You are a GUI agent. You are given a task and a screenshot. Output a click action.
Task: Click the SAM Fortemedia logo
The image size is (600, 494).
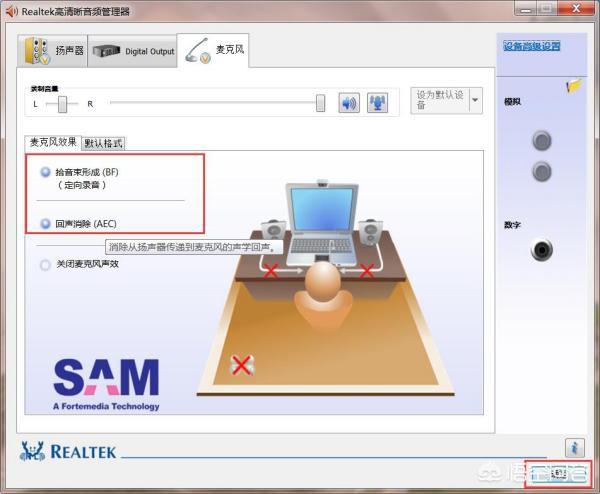[x=106, y=385]
